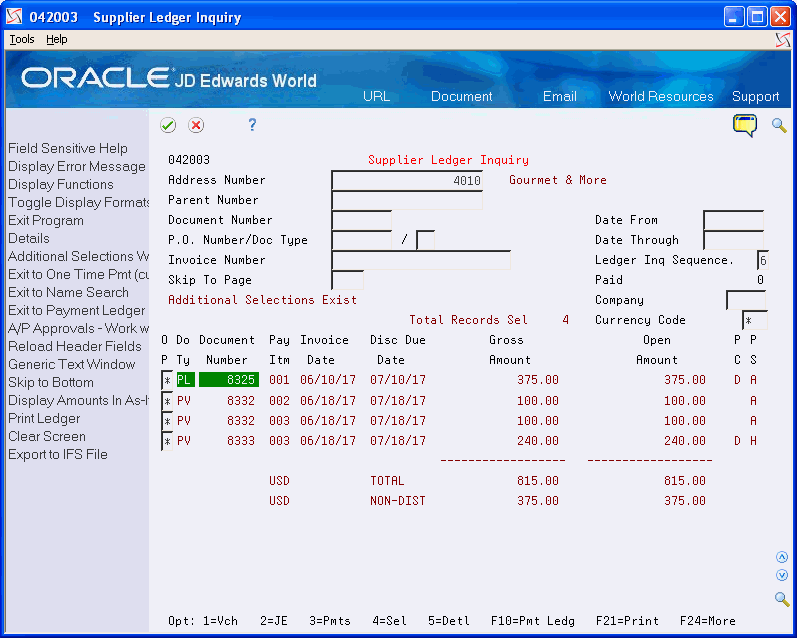
Task: Click the F24=More function key text
Action: (708, 621)
